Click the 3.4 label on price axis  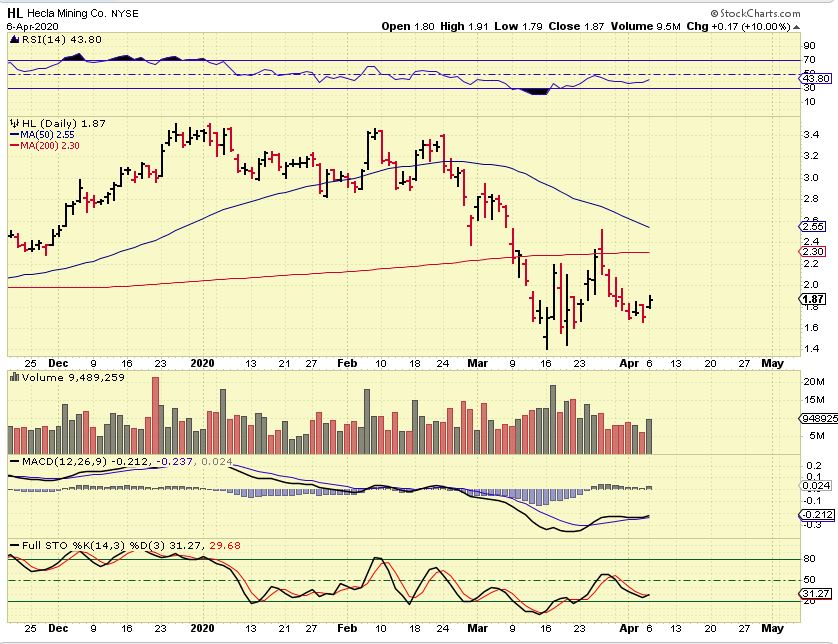[x=811, y=134]
